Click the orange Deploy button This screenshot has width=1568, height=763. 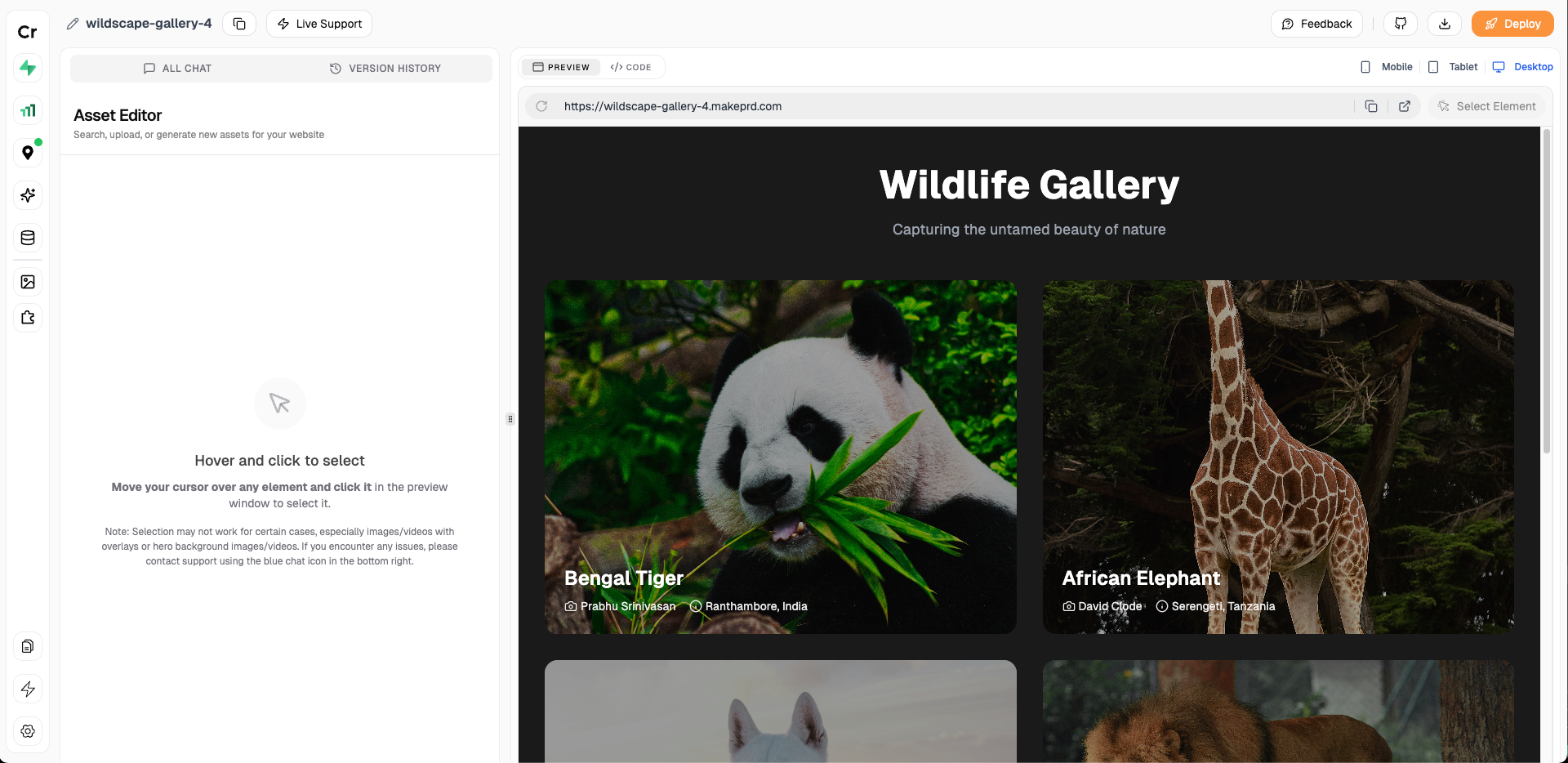tap(1512, 24)
